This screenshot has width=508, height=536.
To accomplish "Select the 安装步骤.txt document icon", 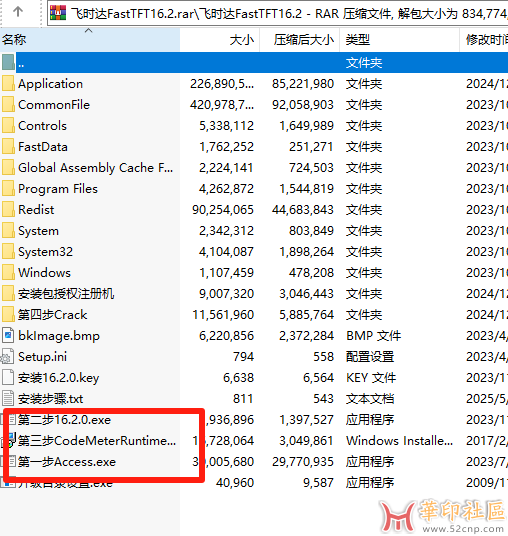I will [8, 399].
